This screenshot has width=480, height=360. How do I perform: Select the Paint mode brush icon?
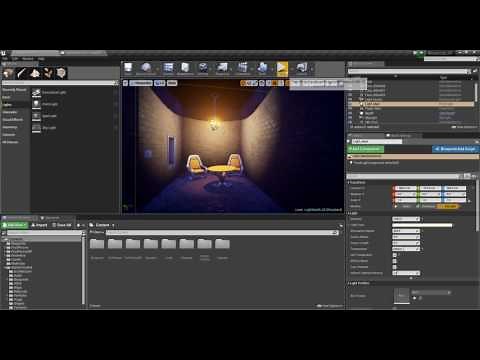pyautogui.click(x=22, y=73)
